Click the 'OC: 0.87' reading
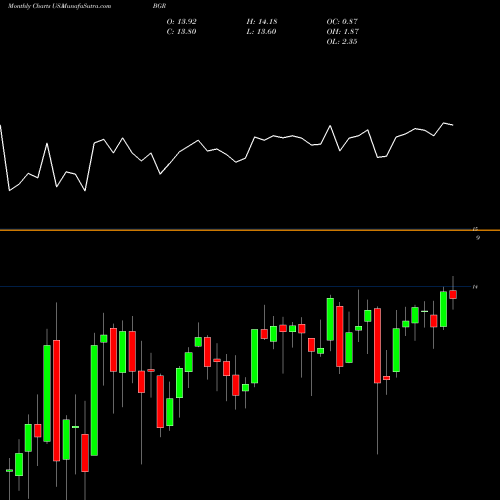 tap(342, 22)
